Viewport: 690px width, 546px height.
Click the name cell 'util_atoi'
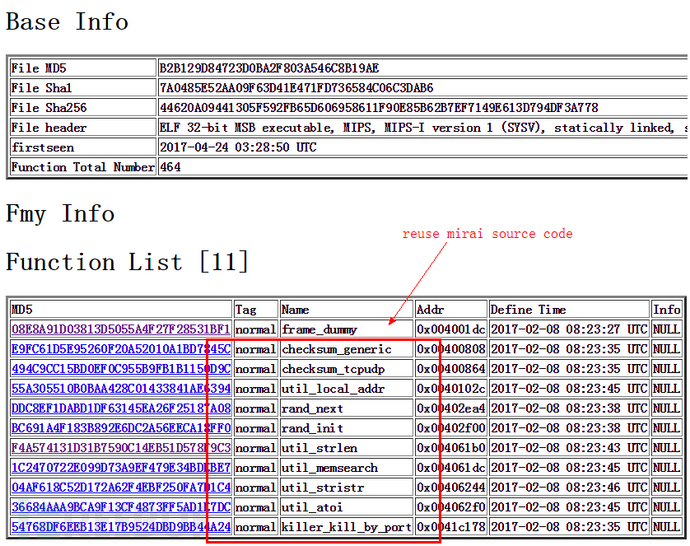(x=347, y=507)
